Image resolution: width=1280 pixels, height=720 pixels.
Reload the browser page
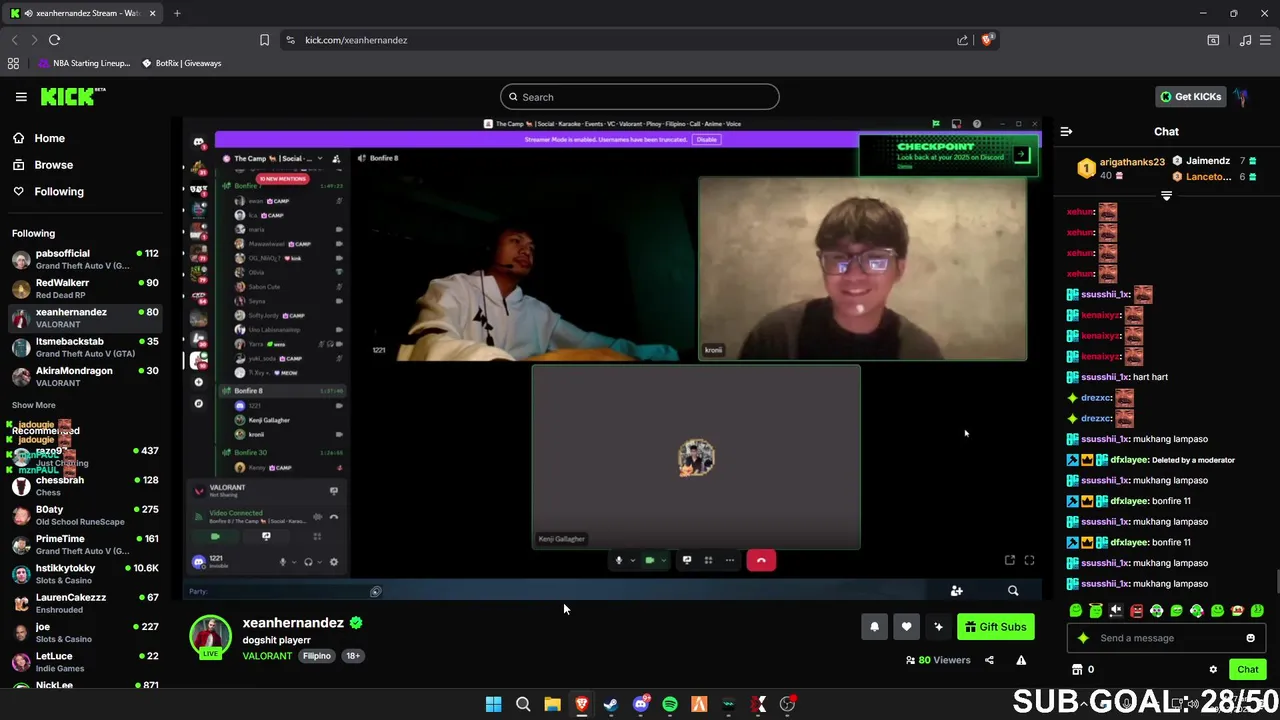[x=54, y=40]
